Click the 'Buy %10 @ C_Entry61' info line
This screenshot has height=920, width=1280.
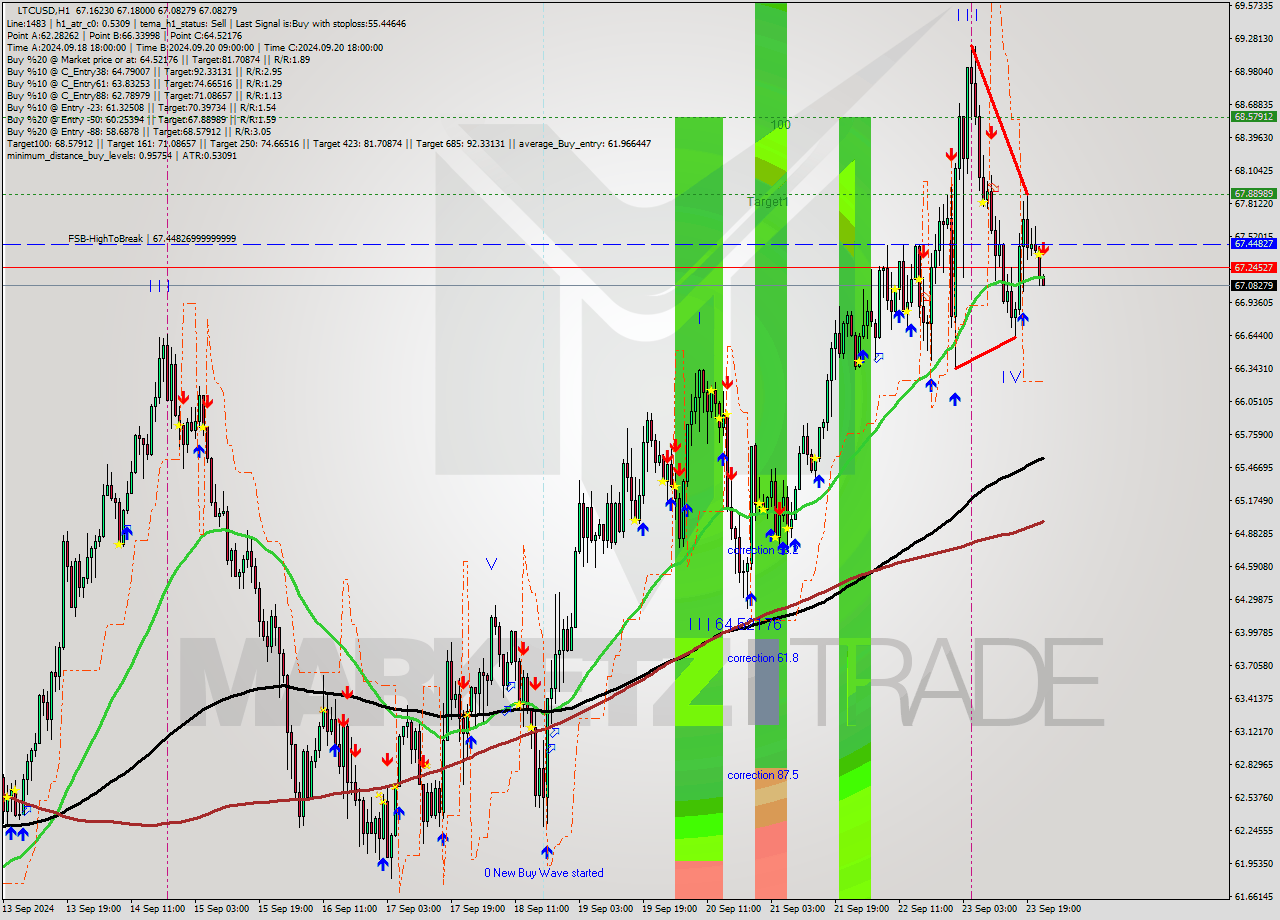(x=144, y=83)
